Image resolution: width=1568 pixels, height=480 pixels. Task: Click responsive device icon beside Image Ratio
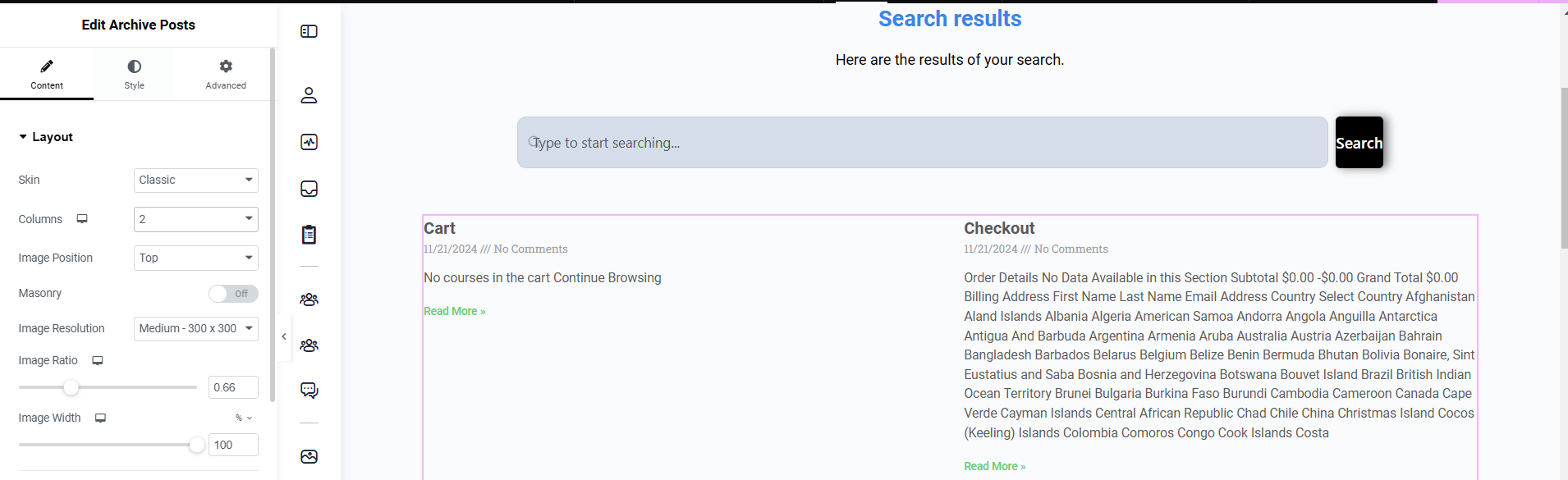click(98, 361)
